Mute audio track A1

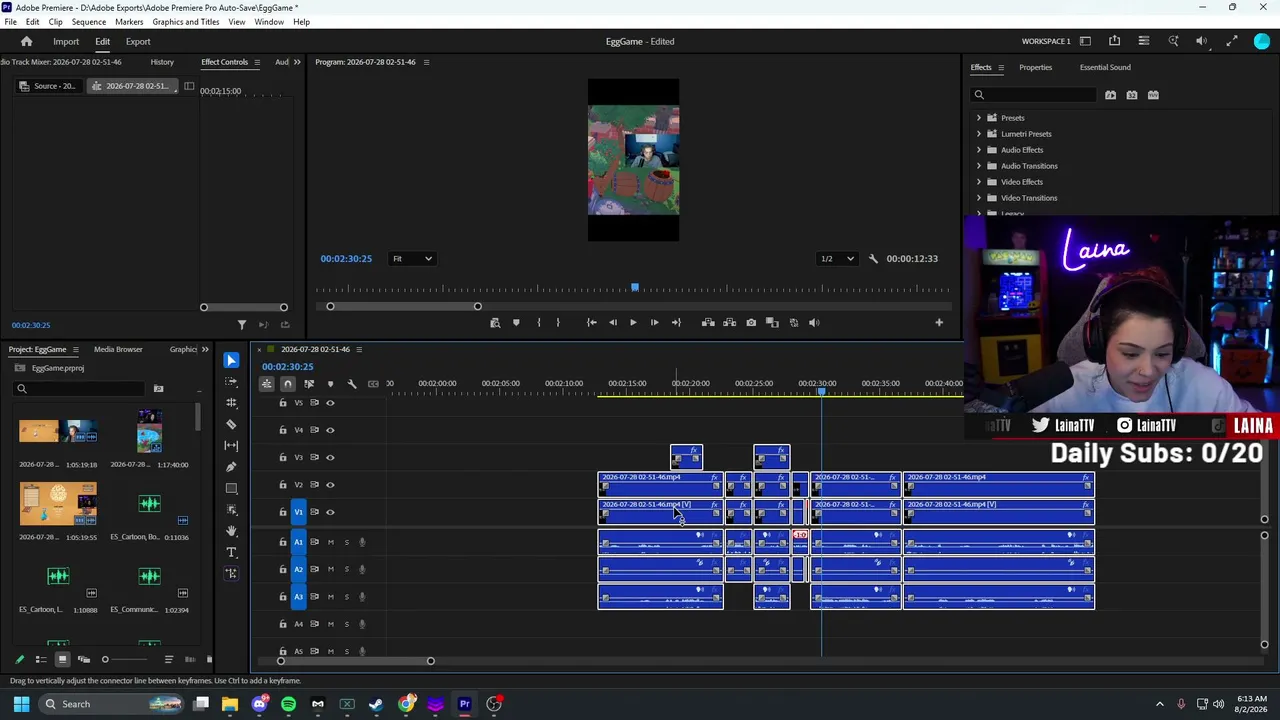[330, 542]
